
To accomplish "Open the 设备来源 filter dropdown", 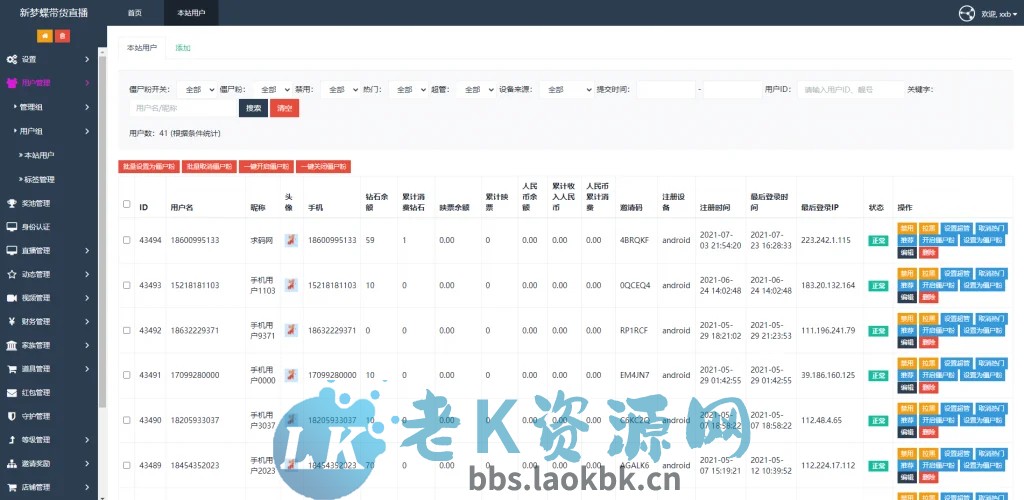I will (566, 89).
